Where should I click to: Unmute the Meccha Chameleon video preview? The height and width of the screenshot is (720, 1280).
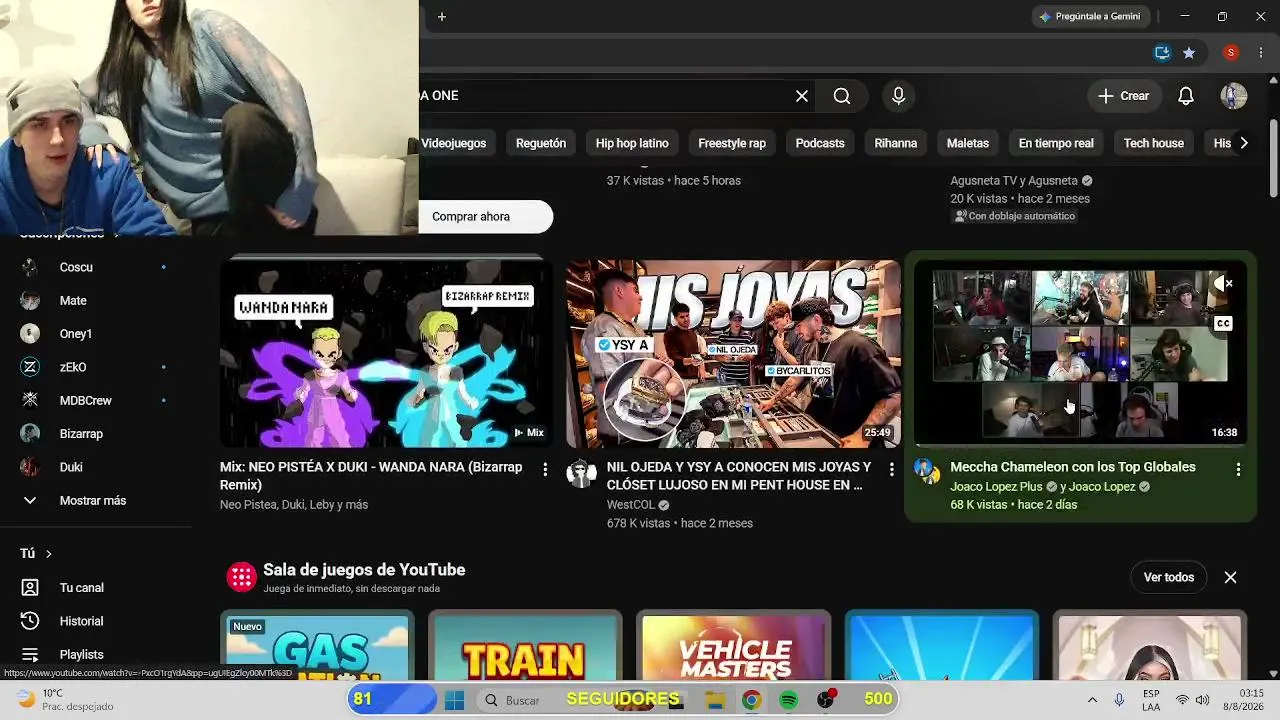pos(1222,284)
